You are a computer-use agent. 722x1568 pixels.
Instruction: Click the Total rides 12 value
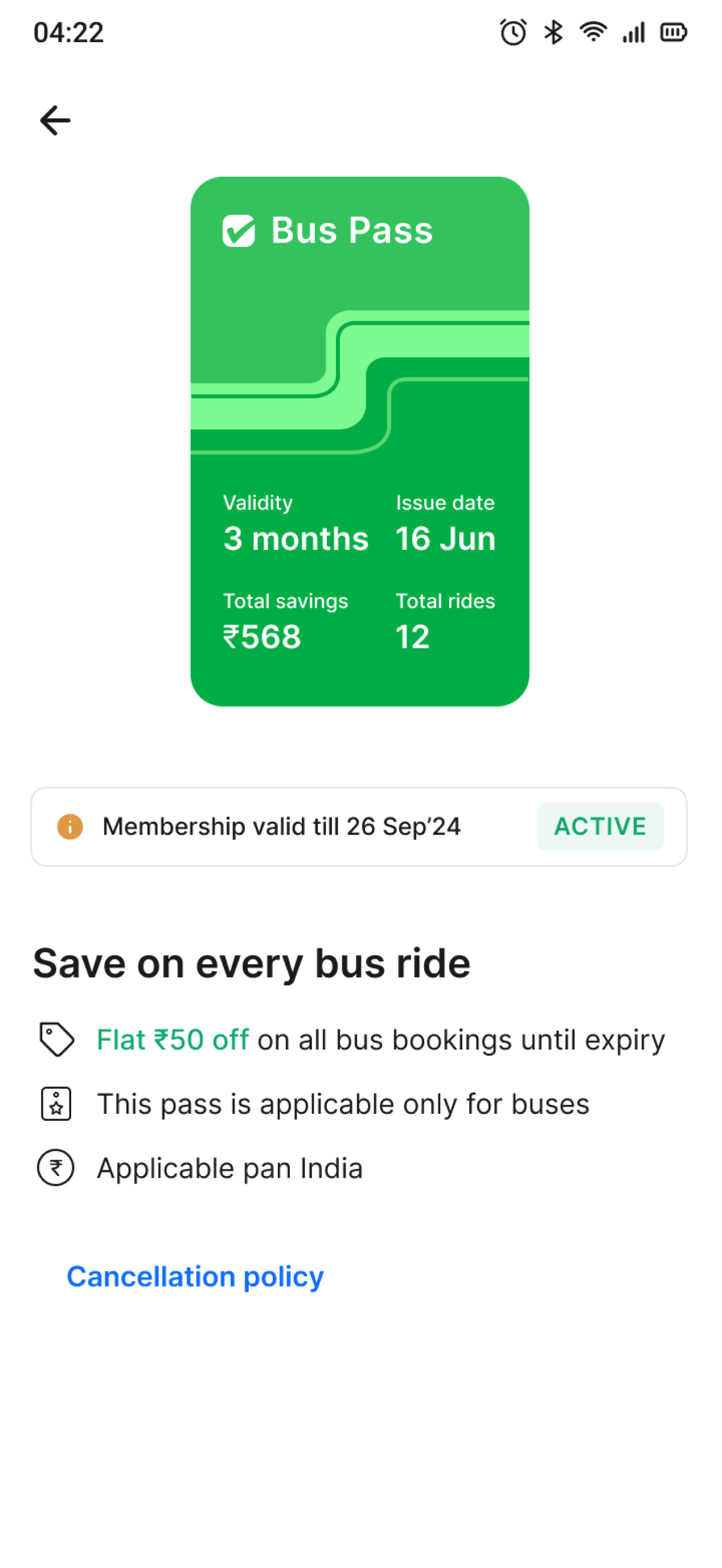tap(412, 636)
